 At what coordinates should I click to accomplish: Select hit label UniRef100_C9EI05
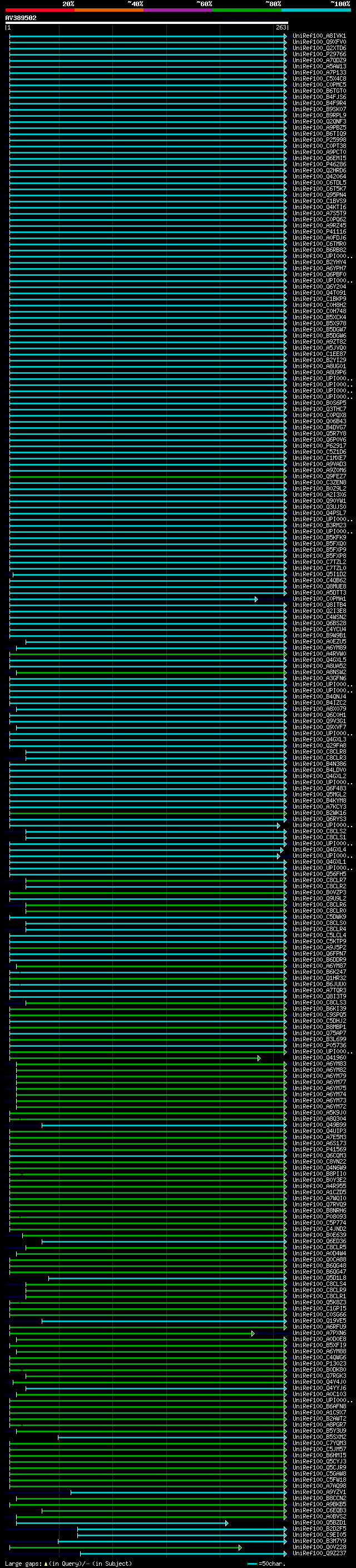click(x=319, y=1535)
